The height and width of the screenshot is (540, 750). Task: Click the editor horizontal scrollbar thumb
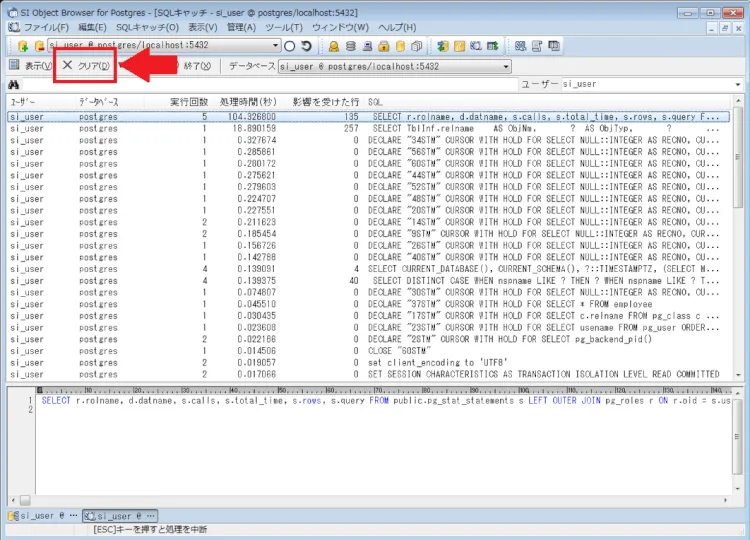[25, 500]
